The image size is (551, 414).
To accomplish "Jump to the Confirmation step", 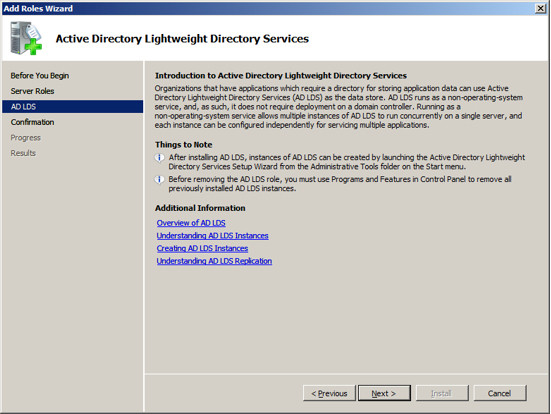I will [32, 122].
